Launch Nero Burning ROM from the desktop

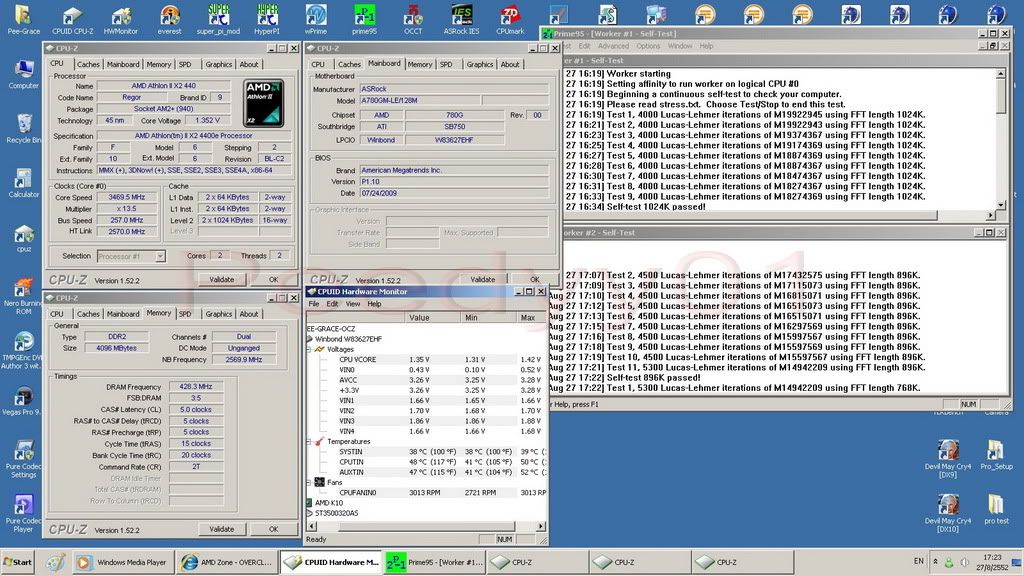[x=24, y=296]
